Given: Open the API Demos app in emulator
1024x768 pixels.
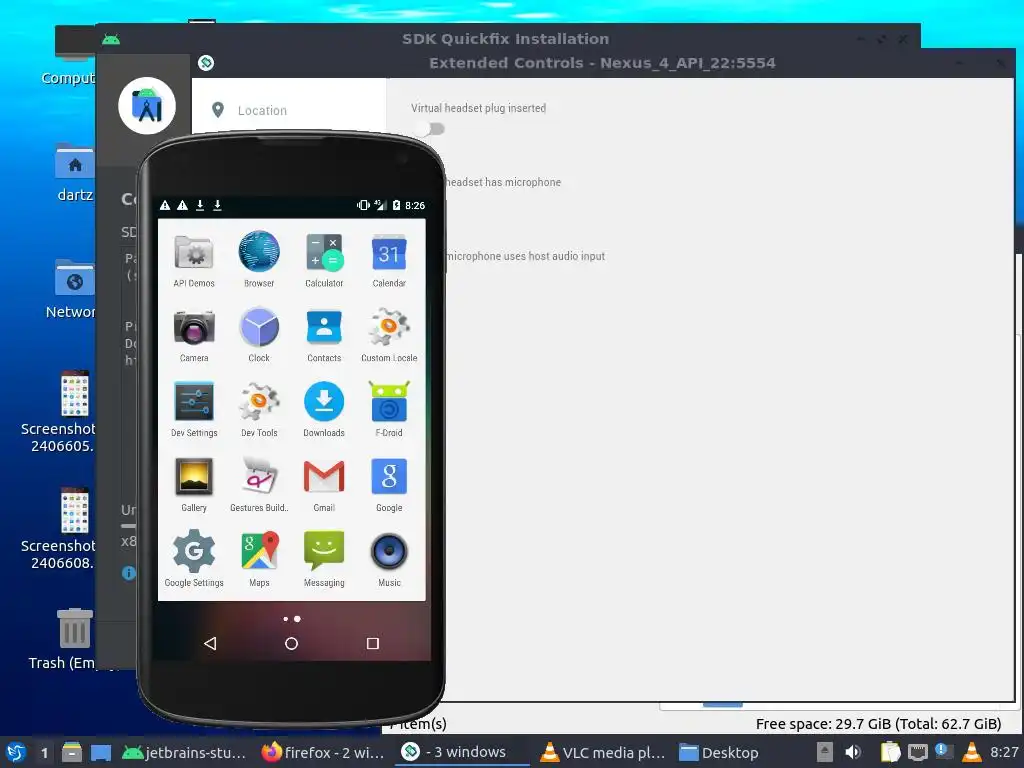Looking at the screenshot, I should coord(194,260).
